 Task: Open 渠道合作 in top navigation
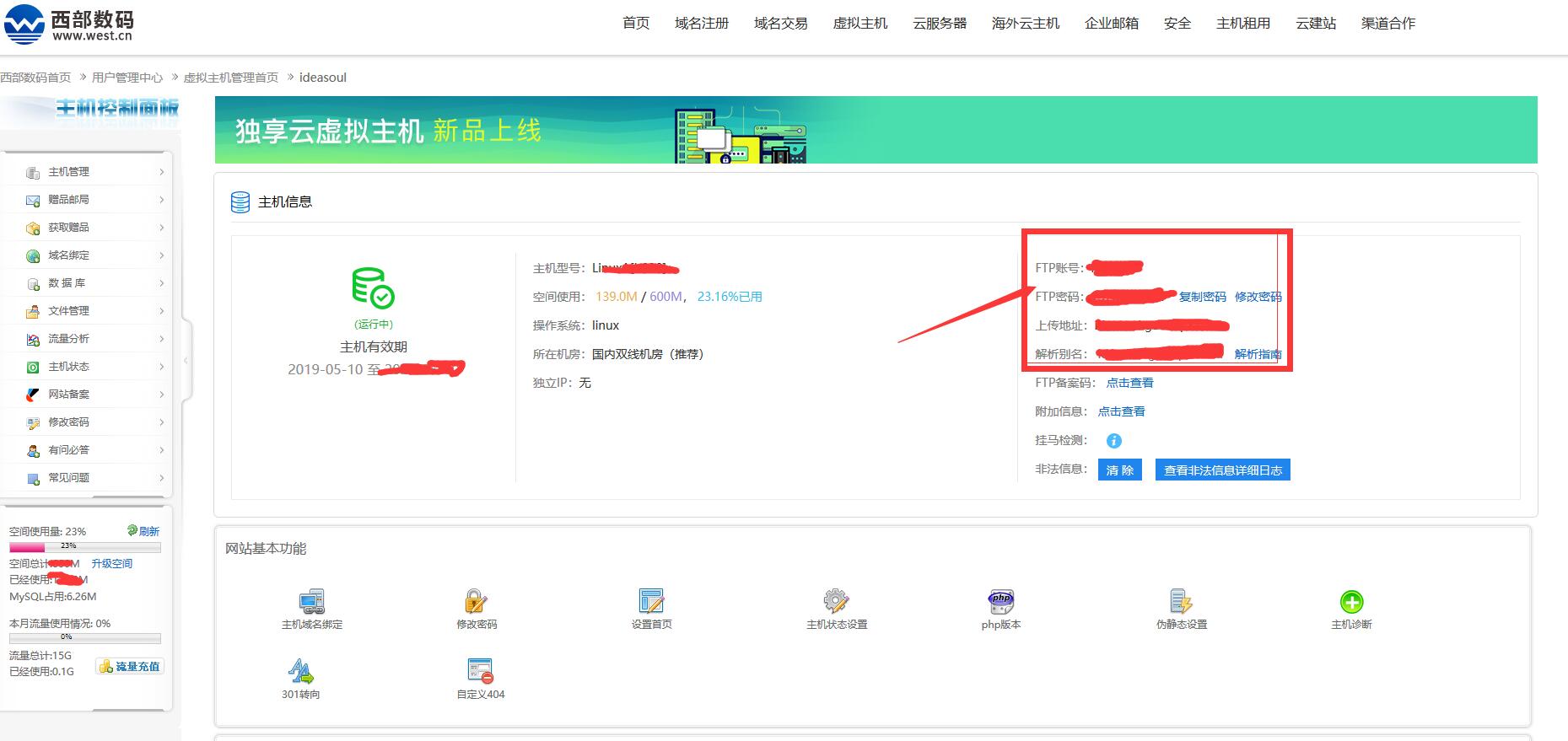click(x=1388, y=24)
